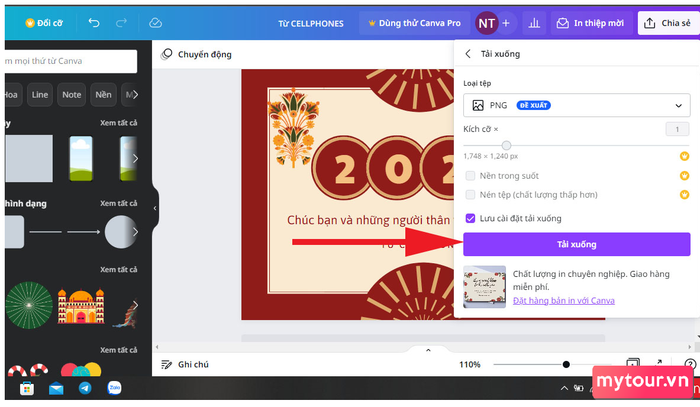Click the TỪ CELLPHONES design title
The width and height of the screenshot is (700, 407).
click(x=311, y=24)
